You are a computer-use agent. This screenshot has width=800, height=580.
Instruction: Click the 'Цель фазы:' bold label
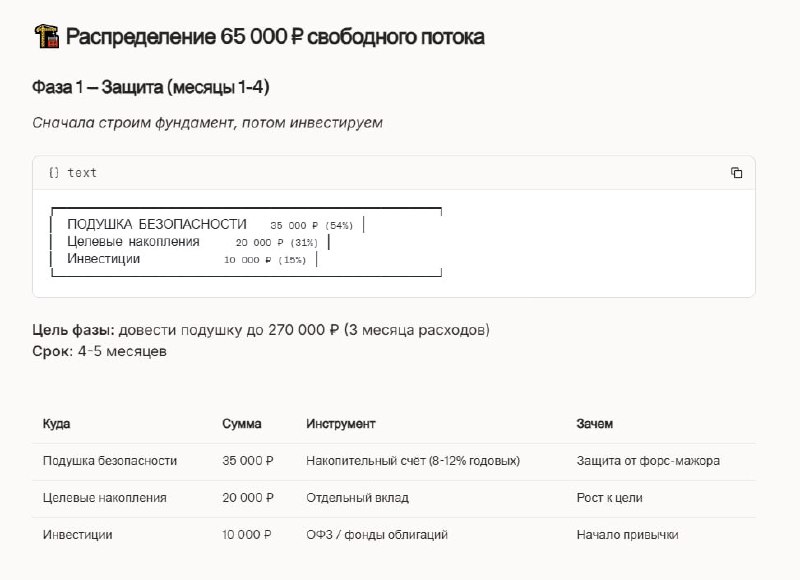pyautogui.click(x=73, y=330)
